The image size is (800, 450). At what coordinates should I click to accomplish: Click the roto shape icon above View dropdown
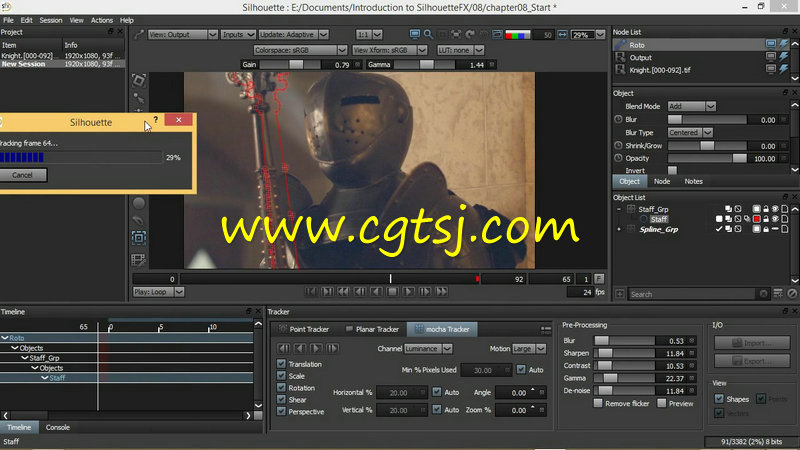click(138, 34)
